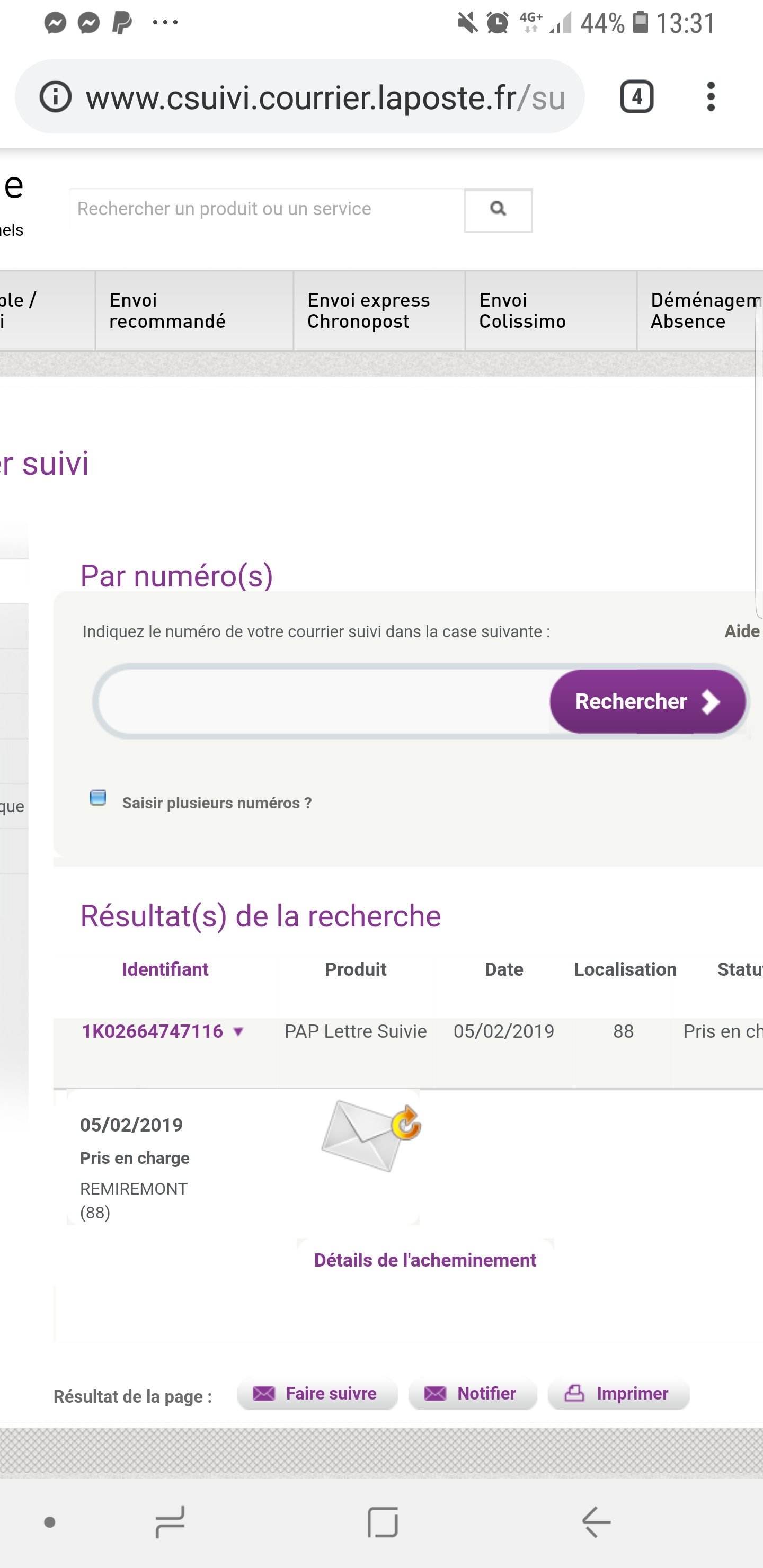Viewport: 763px width, 1568px height.
Task: Tap the first Messenger notification icon
Action: click(x=56, y=23)
